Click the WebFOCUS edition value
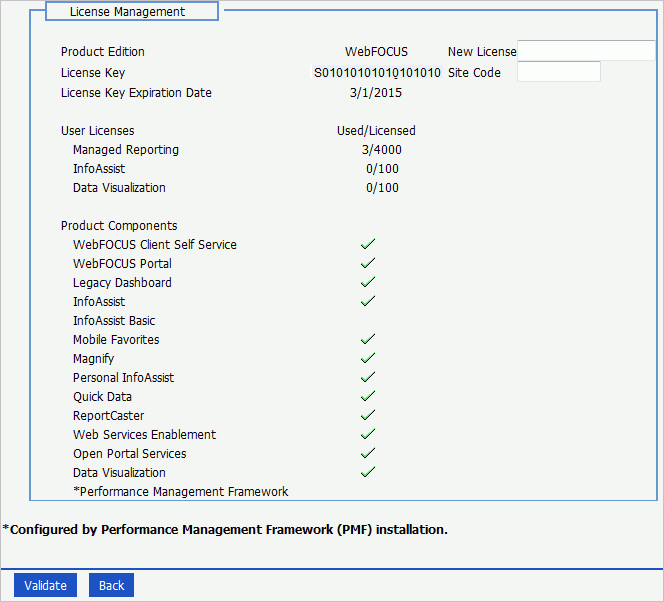This screenshot has width=664, height=602. coord(376,52)
